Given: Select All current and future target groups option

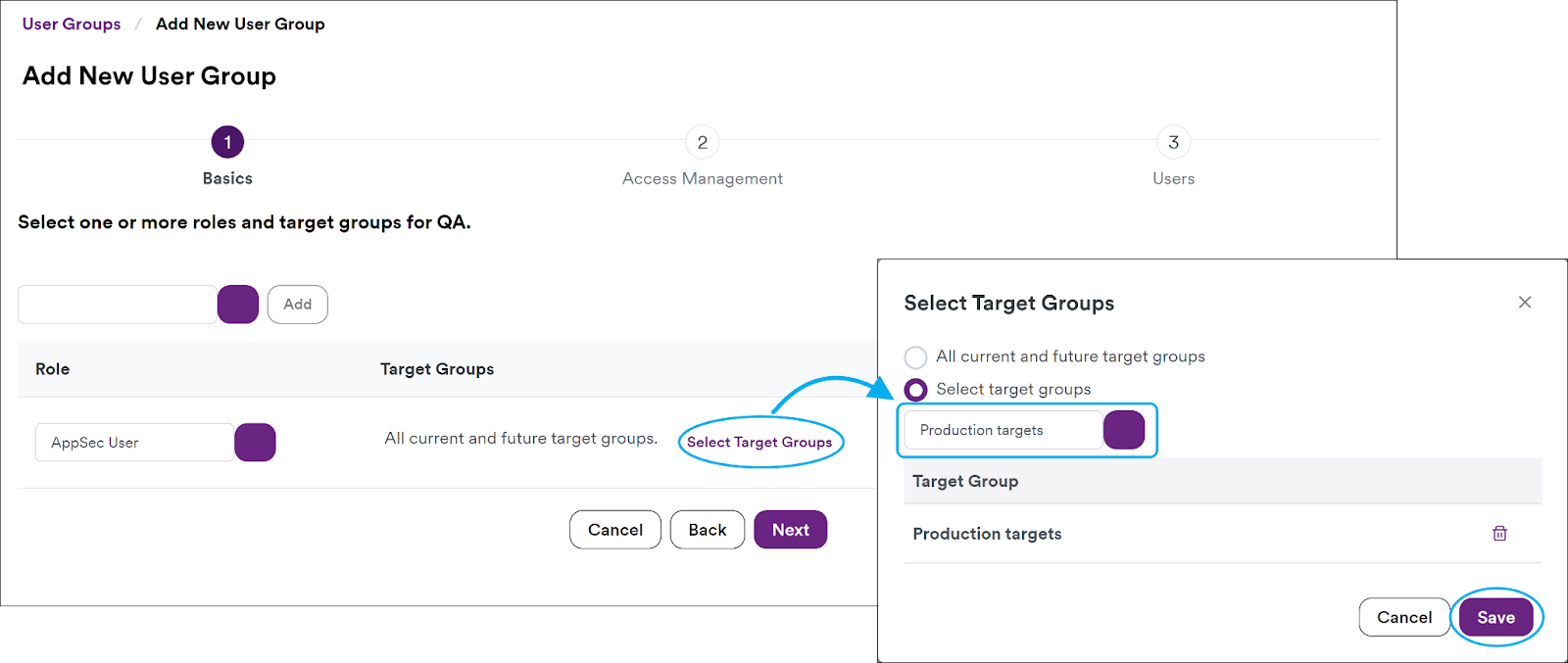Looking at the screenshot, I should click(x=915, y=356).
